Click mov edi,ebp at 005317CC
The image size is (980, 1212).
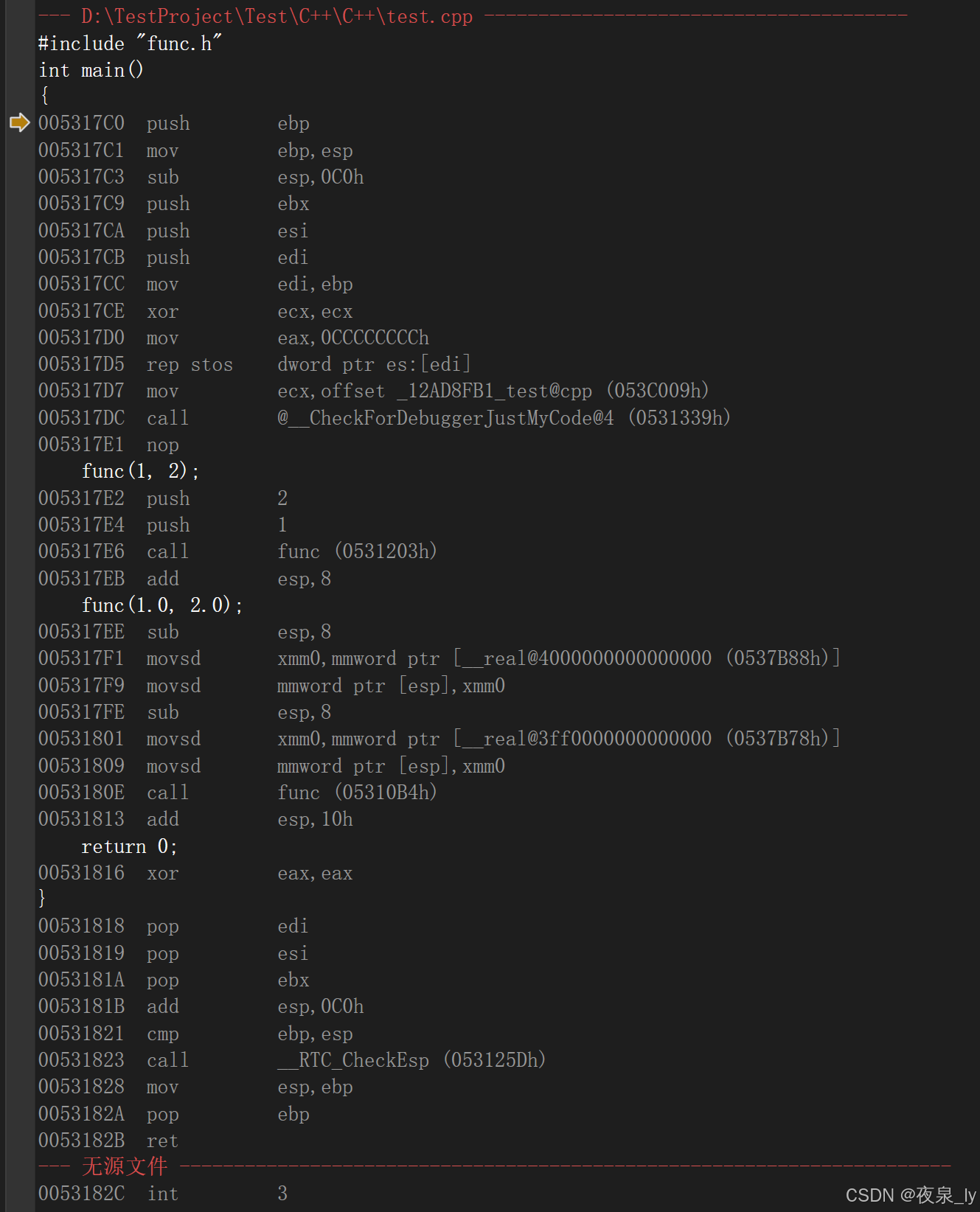[x=195, y=284]
